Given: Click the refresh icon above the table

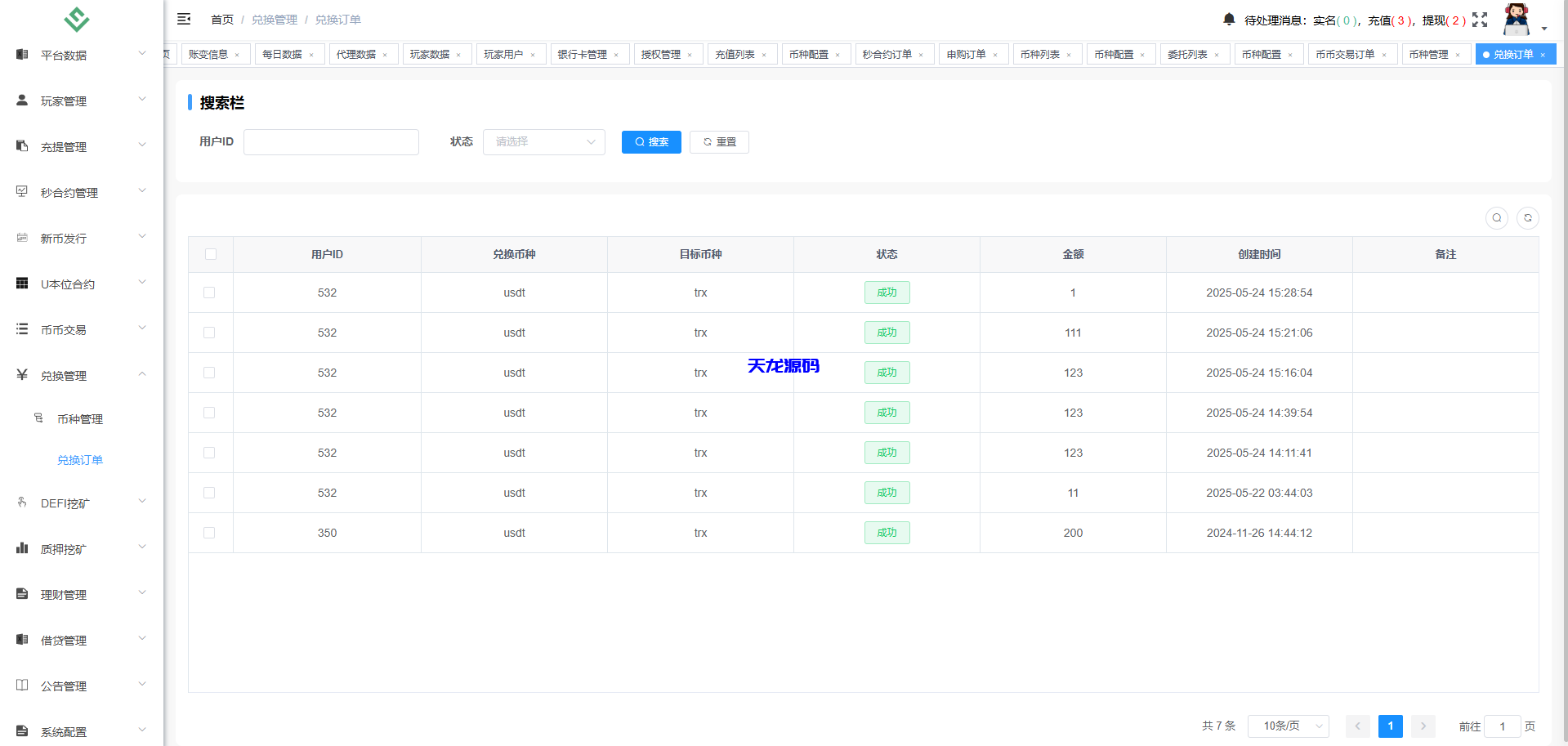Looking at the screenshot, I should 1528,218.
